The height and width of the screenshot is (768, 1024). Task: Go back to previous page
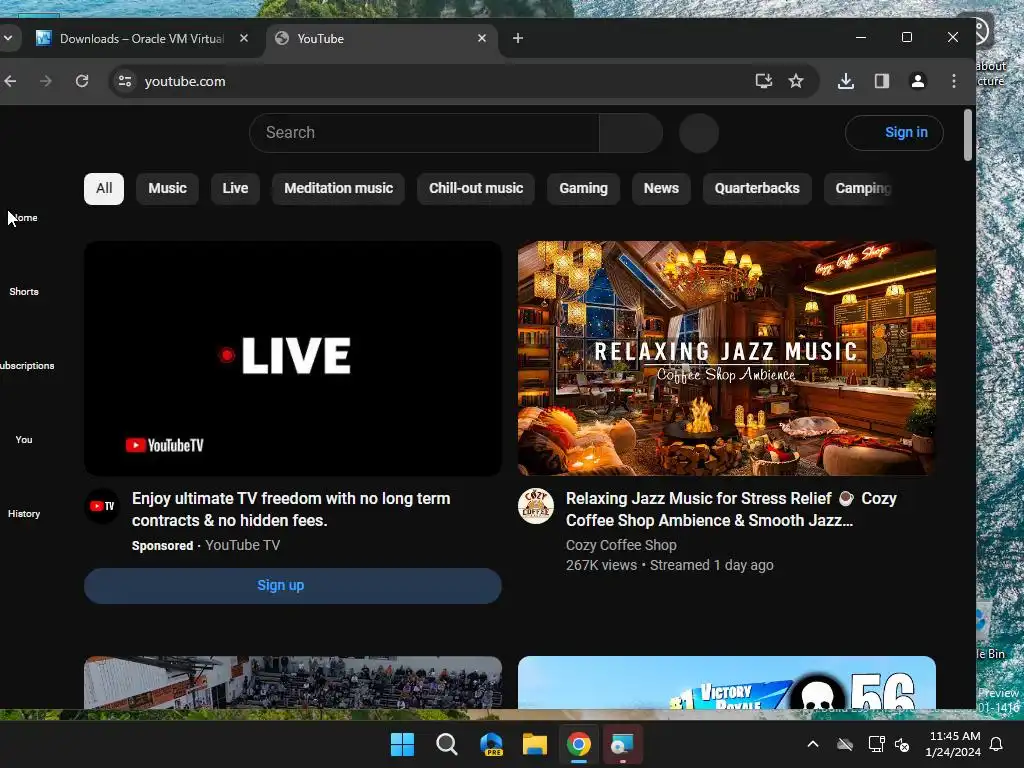(x=10, y=81)
